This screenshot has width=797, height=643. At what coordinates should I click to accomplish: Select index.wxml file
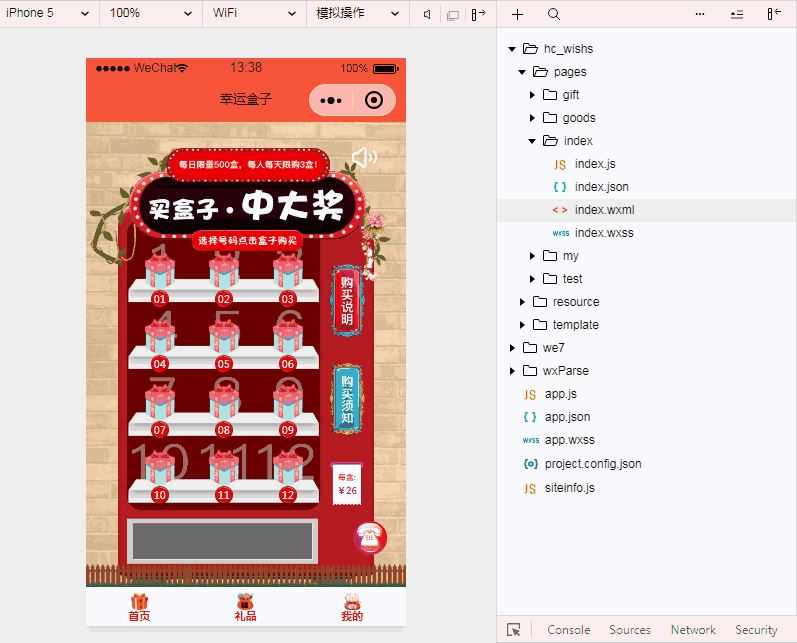[x=647, y=210]
